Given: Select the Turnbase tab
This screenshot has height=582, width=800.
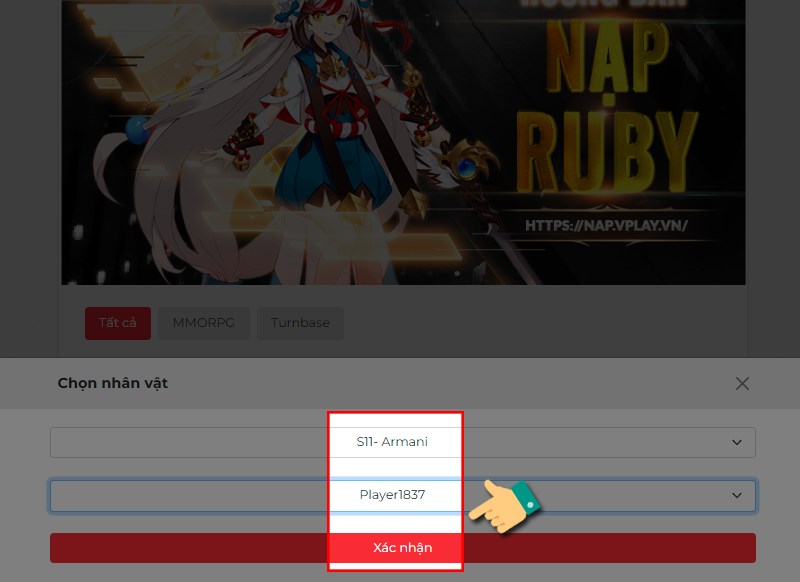Looking at the screenshot, I should tap(300, 323).
